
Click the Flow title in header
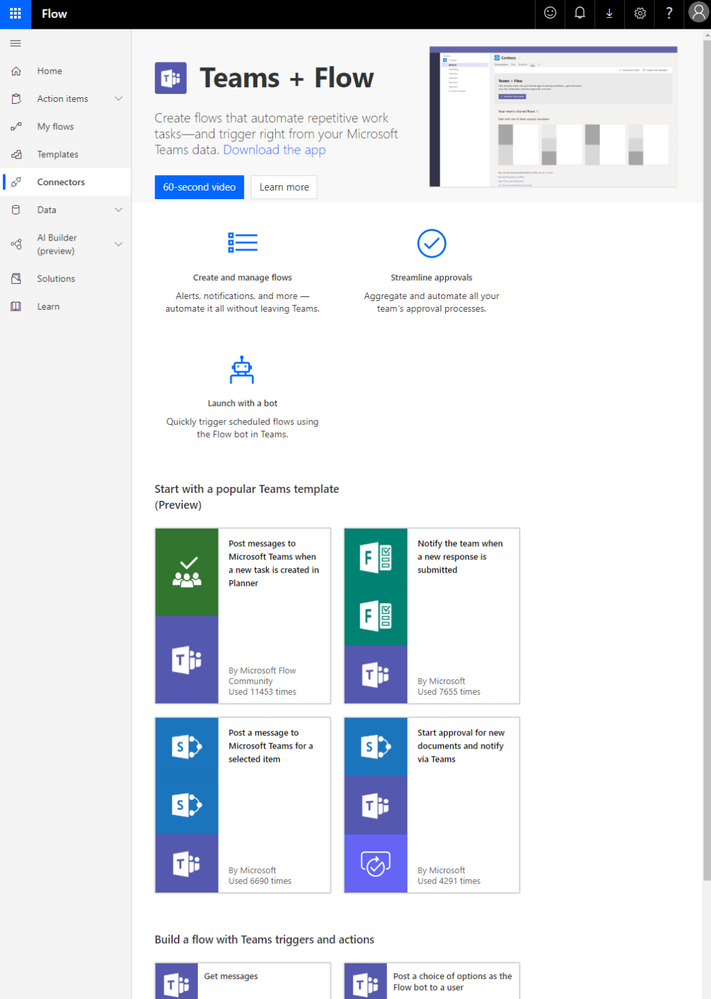(x=54, y=13)
